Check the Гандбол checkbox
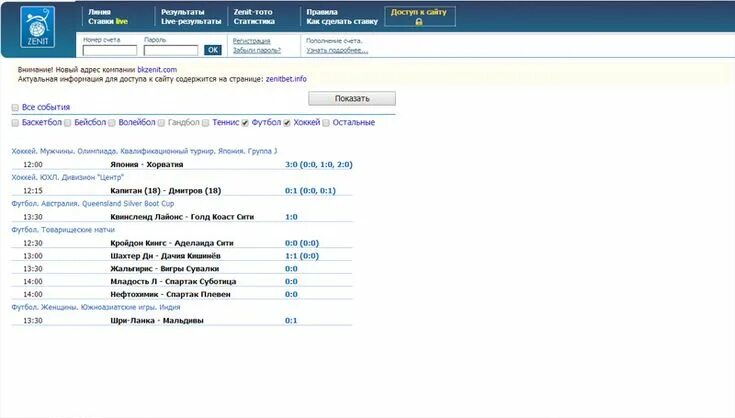 coord(161,123)
